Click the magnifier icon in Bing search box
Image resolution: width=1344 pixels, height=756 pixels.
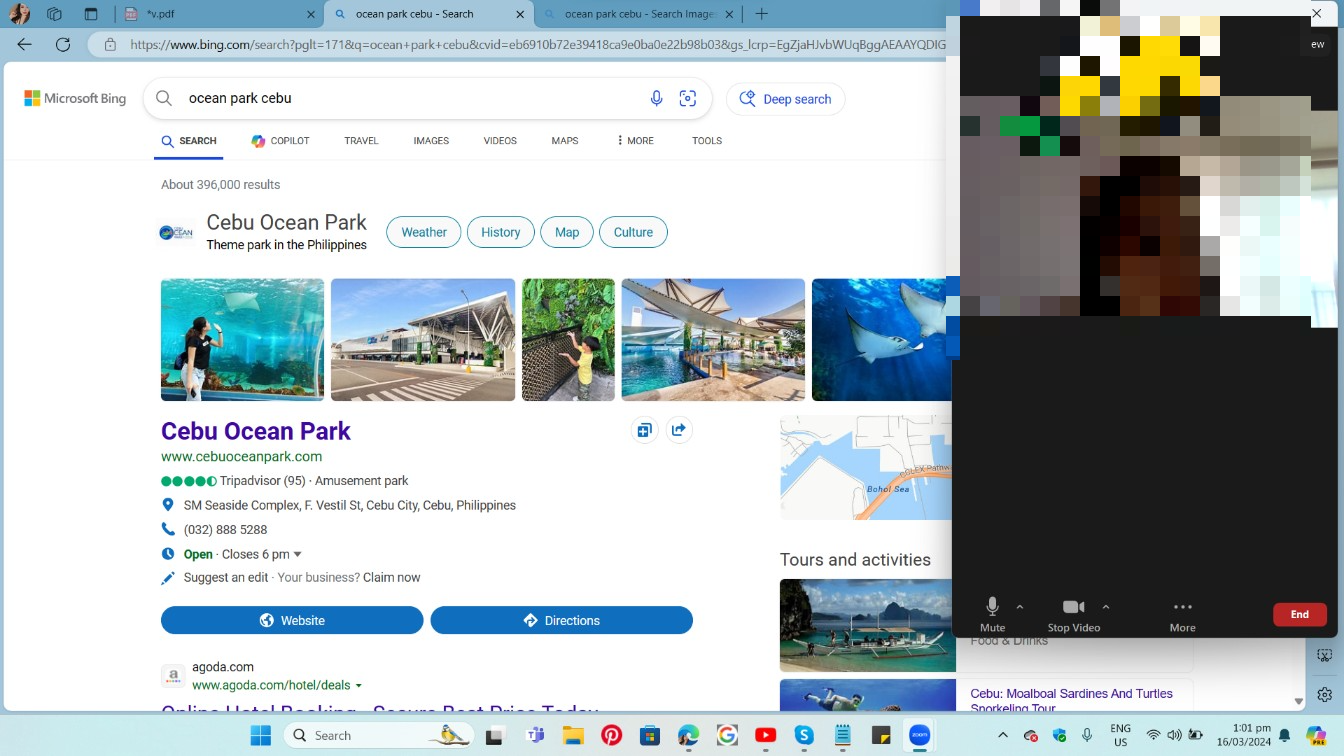point(164,98)
